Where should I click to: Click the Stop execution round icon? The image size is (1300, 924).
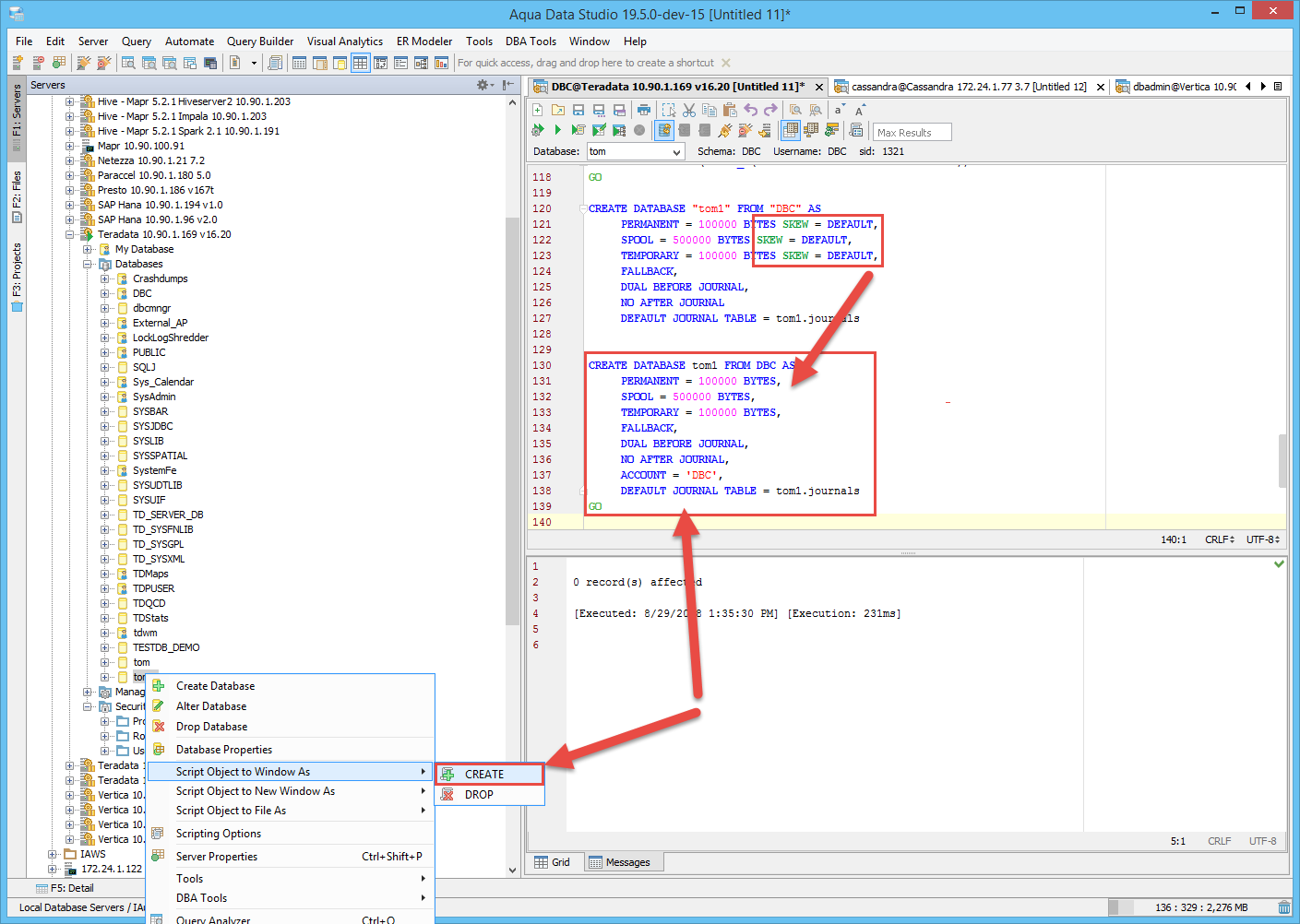pos(639,130)
